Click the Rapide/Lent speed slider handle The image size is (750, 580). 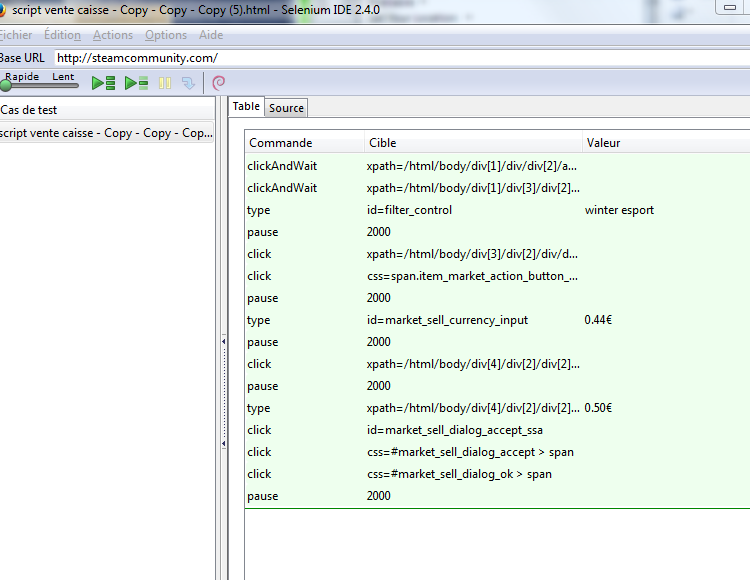pos(6,87)
